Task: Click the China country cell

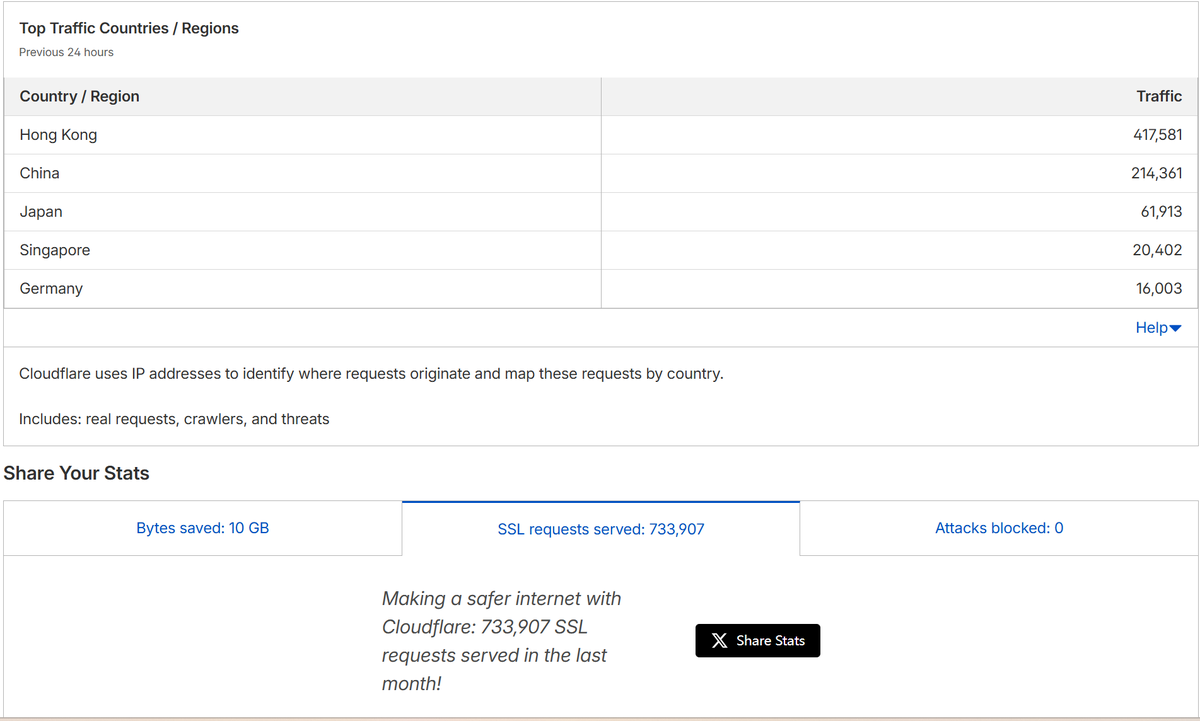Action: (303, 173)
